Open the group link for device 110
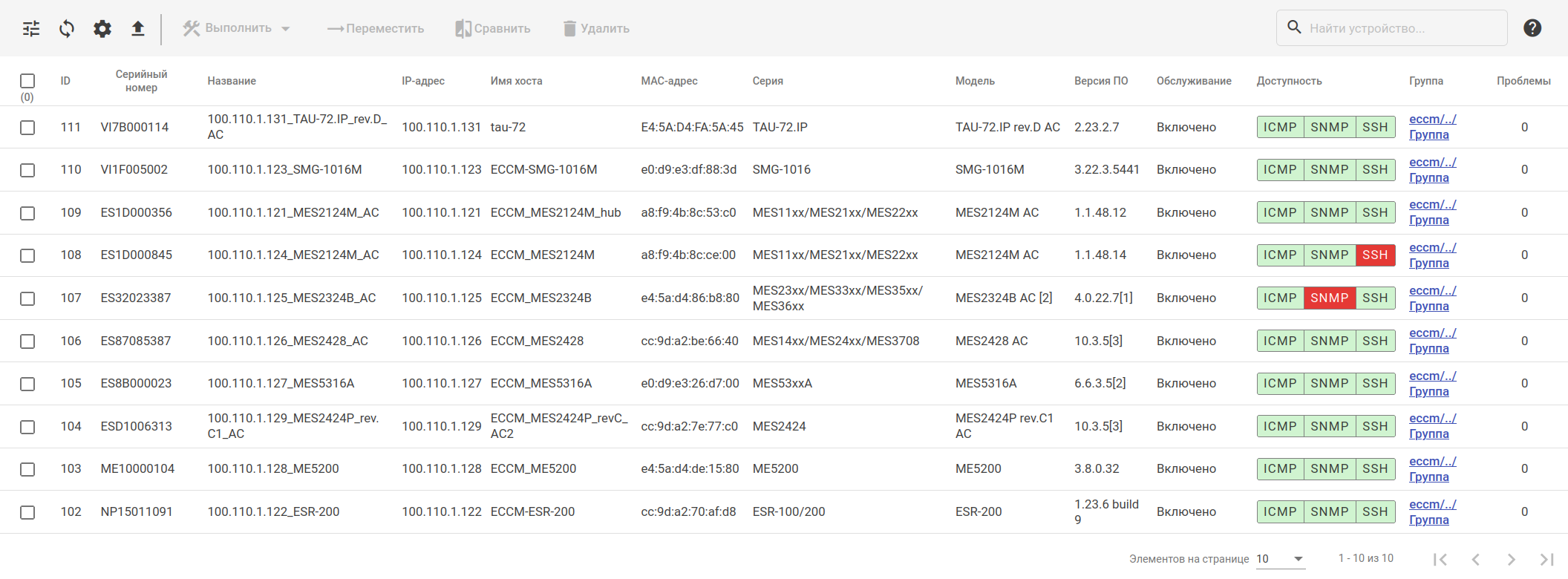 coord(1432,170)
